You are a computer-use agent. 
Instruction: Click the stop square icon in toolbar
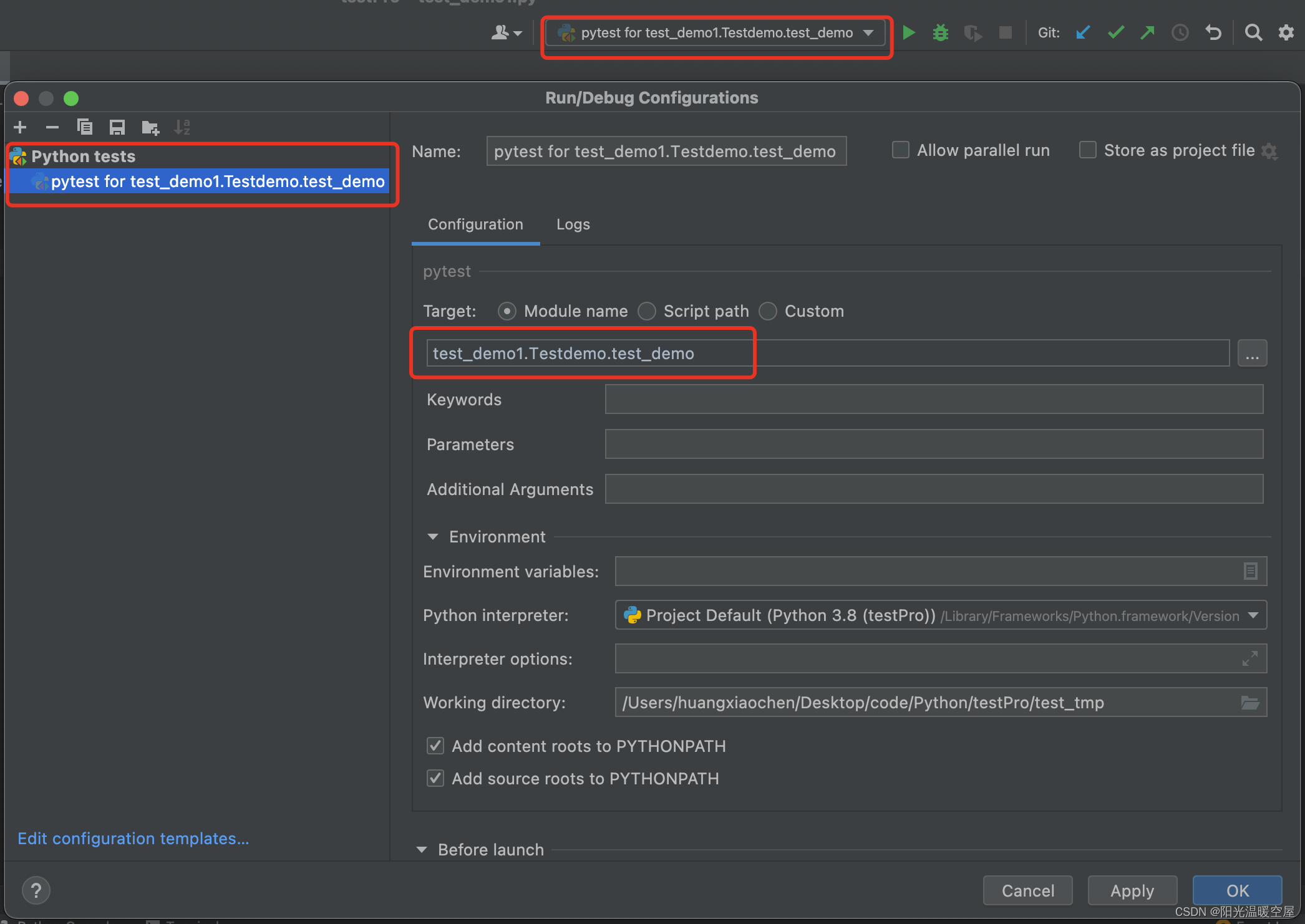(x=1005, y=32)
